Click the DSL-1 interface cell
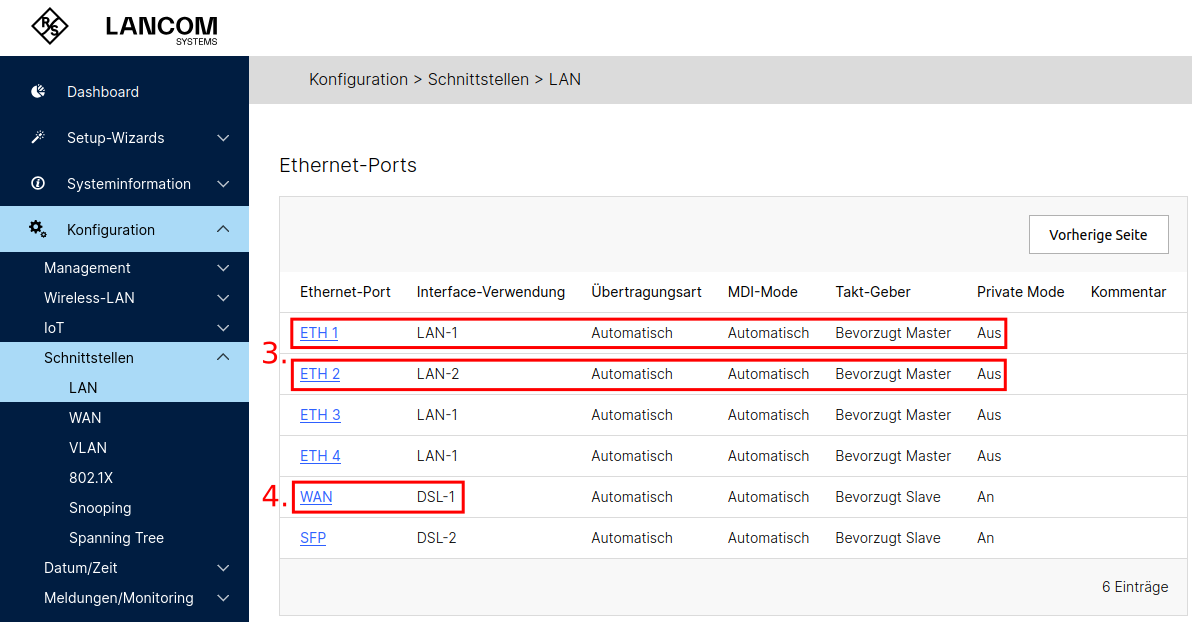The width and height of the screenshot is (1192, 622). pos(436,497)
